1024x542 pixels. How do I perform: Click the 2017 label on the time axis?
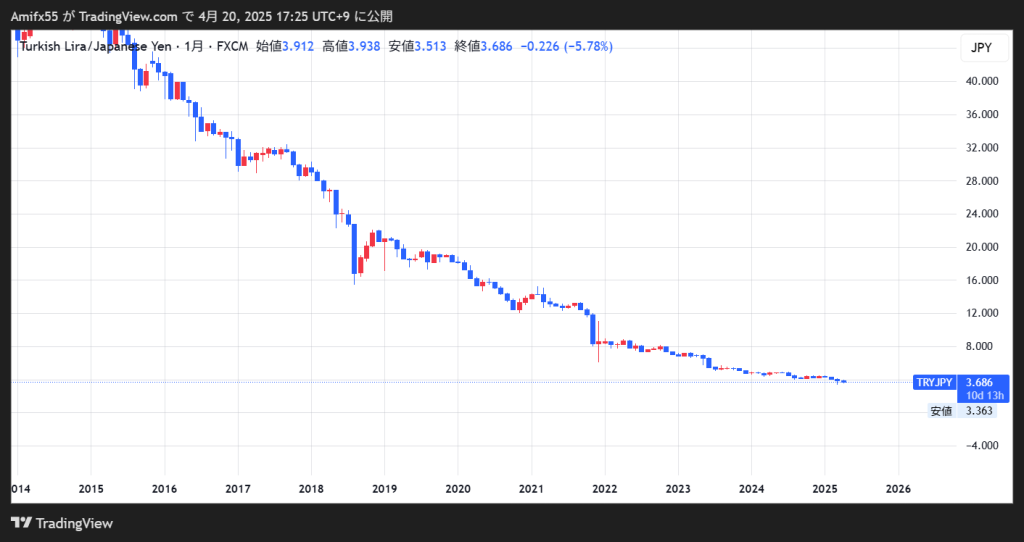coord(237,489)
